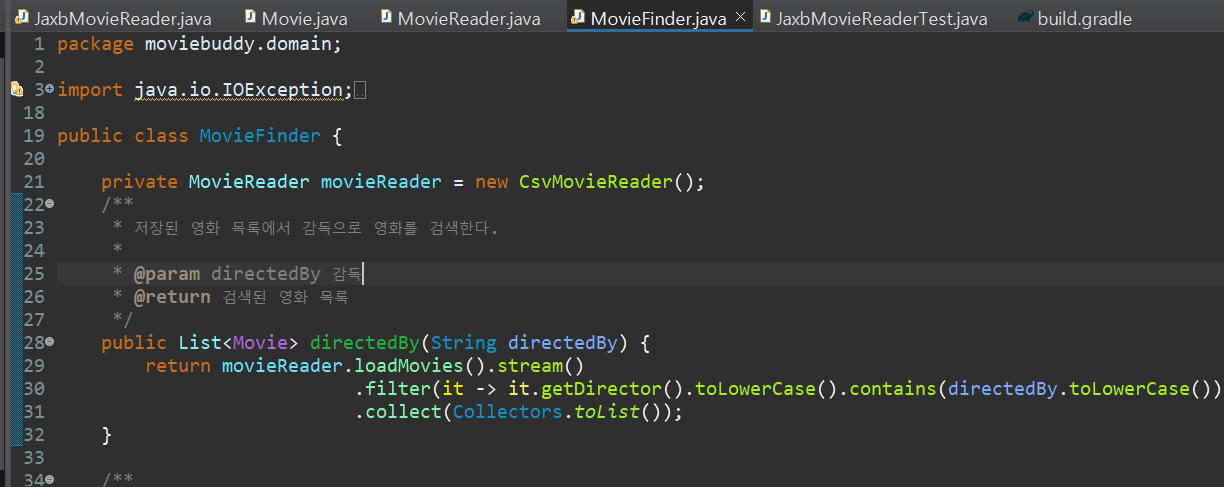Click the Java file icon beside JaxbMovieReaderTest.java

[x=764, y=18]
